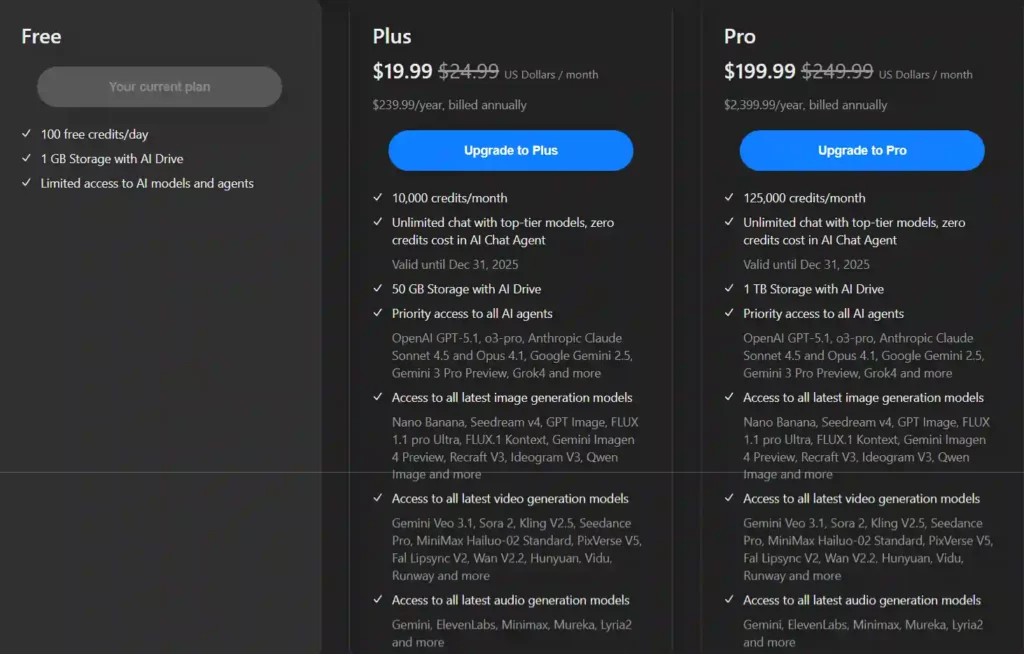Click the strikethrough $24.99 original price
The image size is (1024, 654).
coord(470,71)
